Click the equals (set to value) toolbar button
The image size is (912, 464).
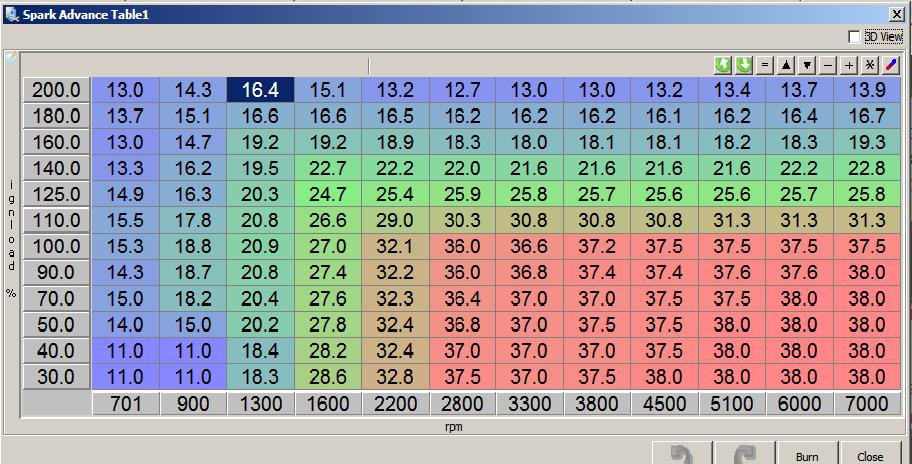[x=765, y=65]
